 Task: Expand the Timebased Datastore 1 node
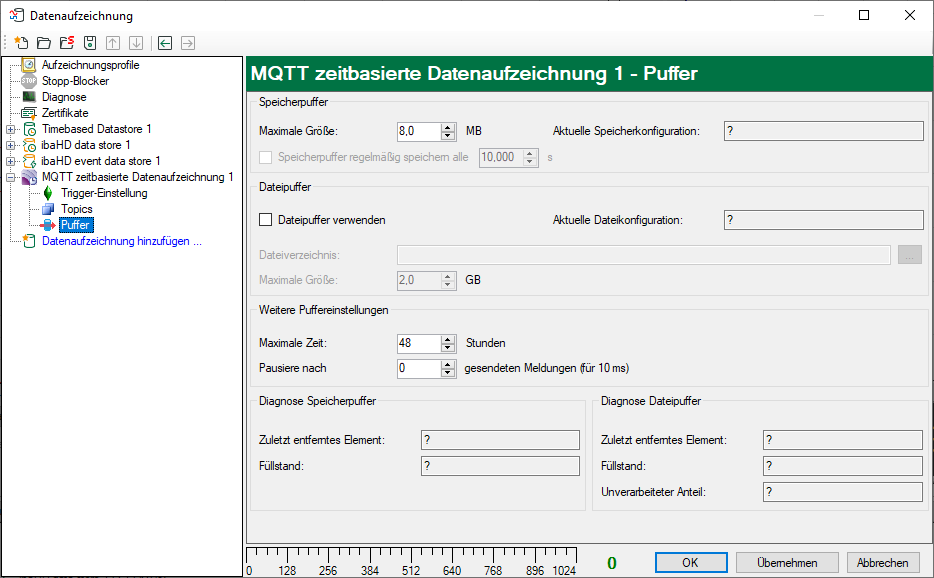click(x=11, y=129)
